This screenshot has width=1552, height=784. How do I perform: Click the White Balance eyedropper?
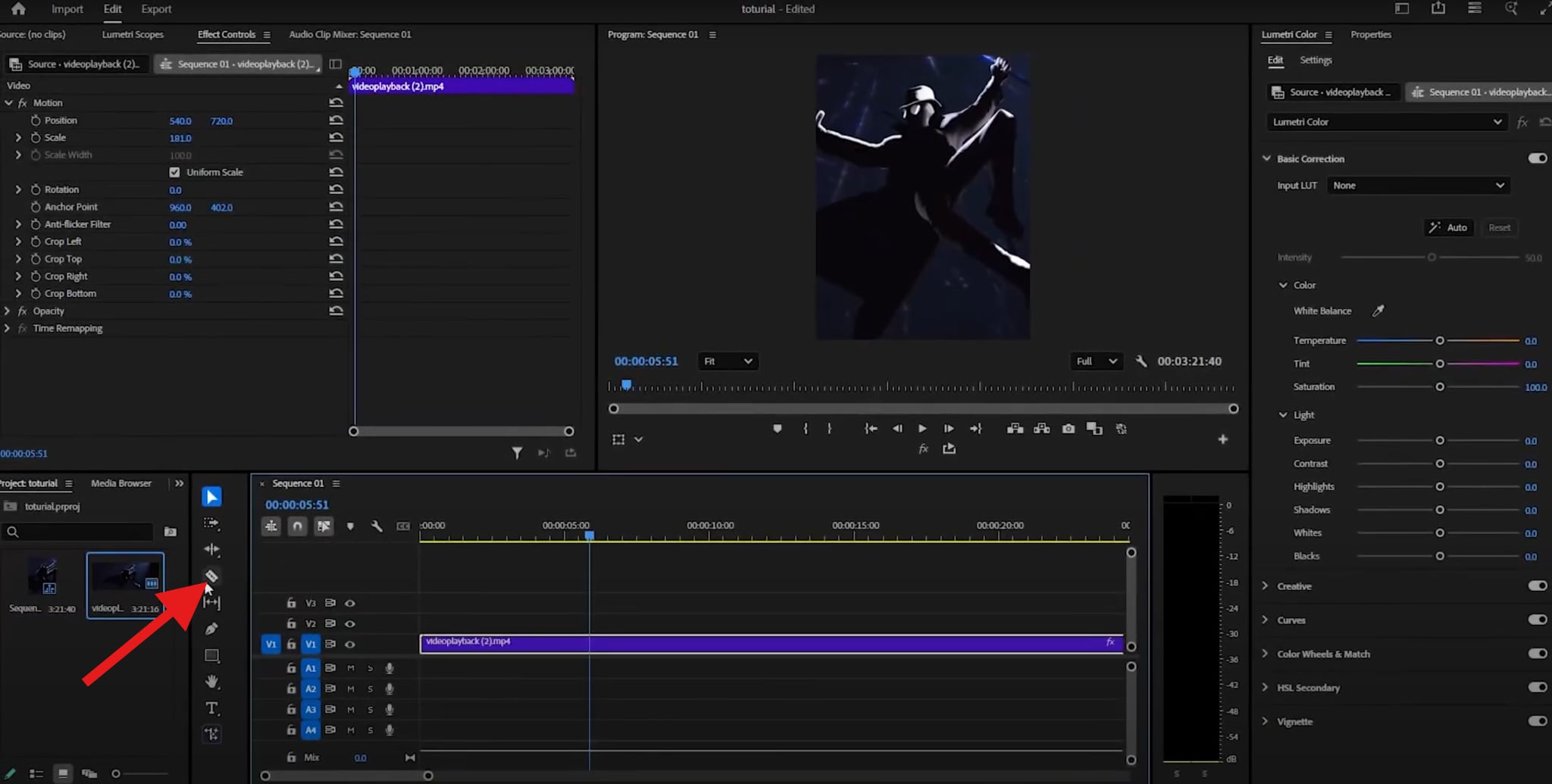1378,311
